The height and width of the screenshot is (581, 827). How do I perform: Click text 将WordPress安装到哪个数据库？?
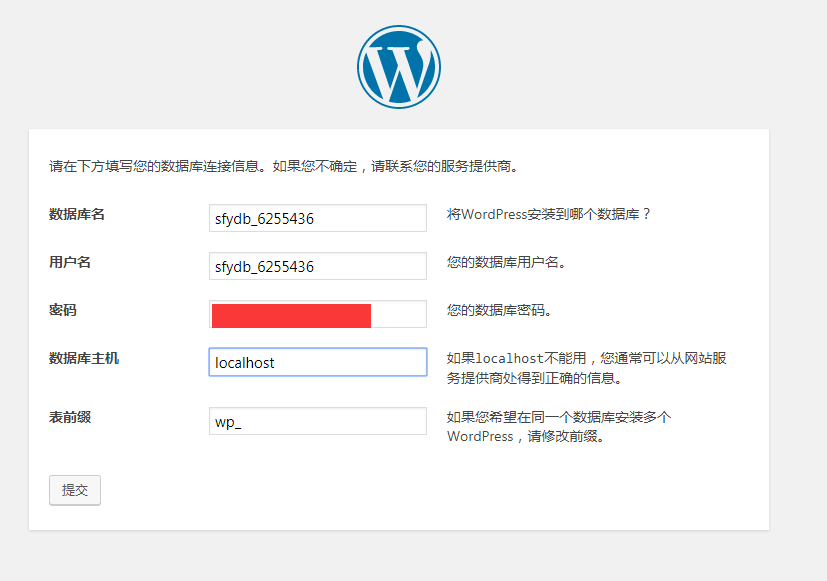549,214
